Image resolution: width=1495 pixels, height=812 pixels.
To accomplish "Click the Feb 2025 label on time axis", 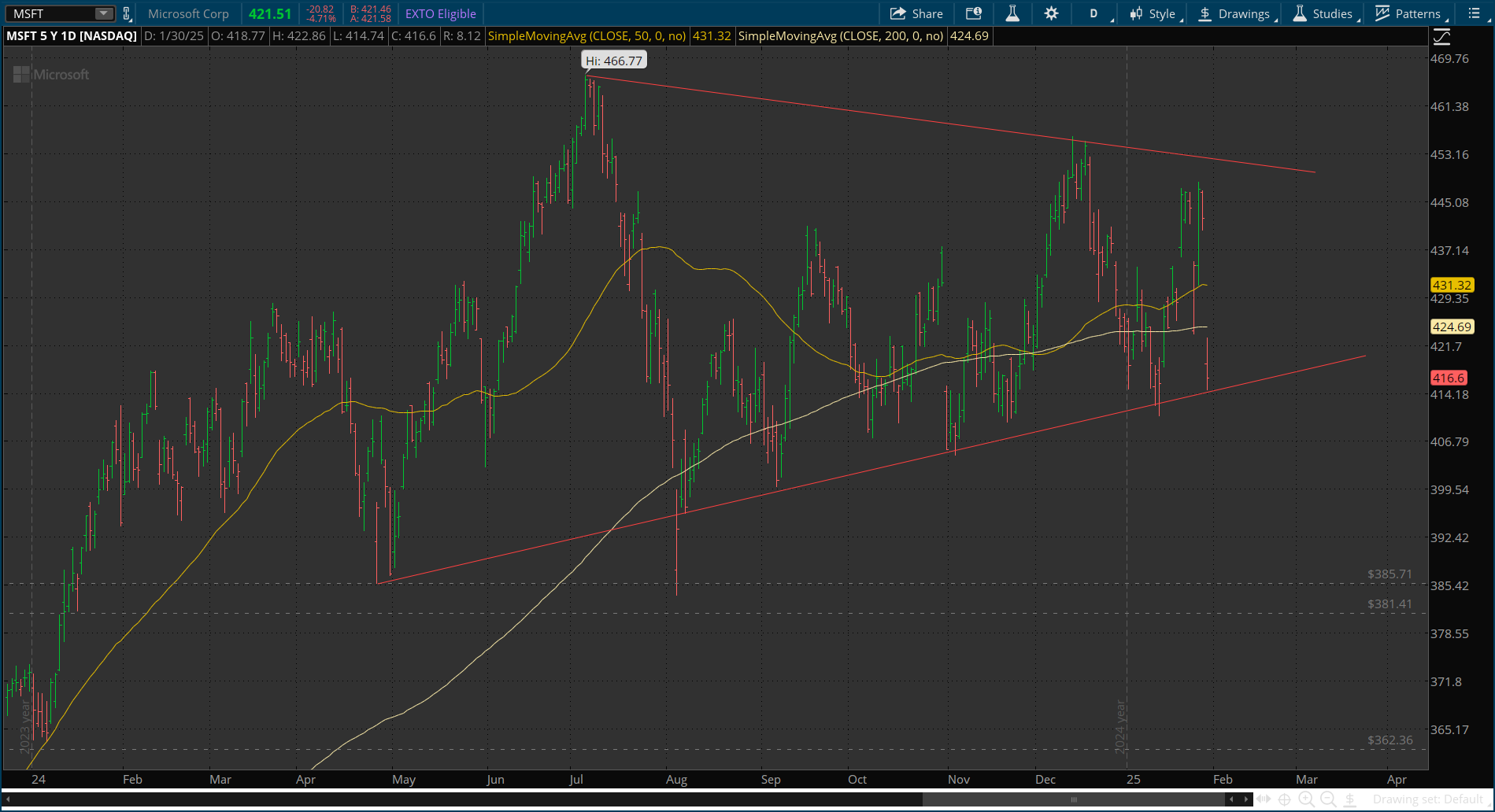I will click(1223, 779).
